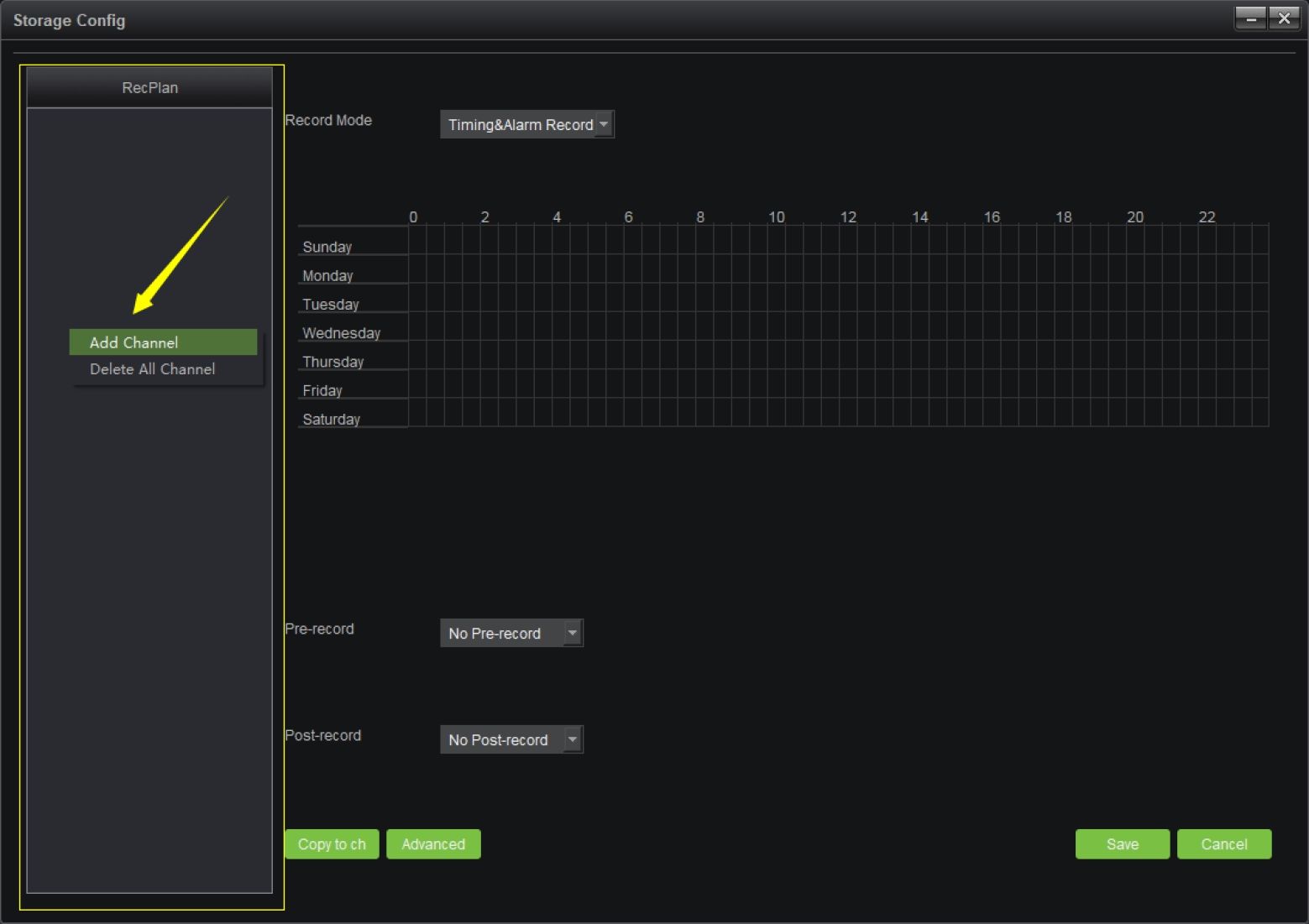Close the Storage Config window

point(1284,18)
